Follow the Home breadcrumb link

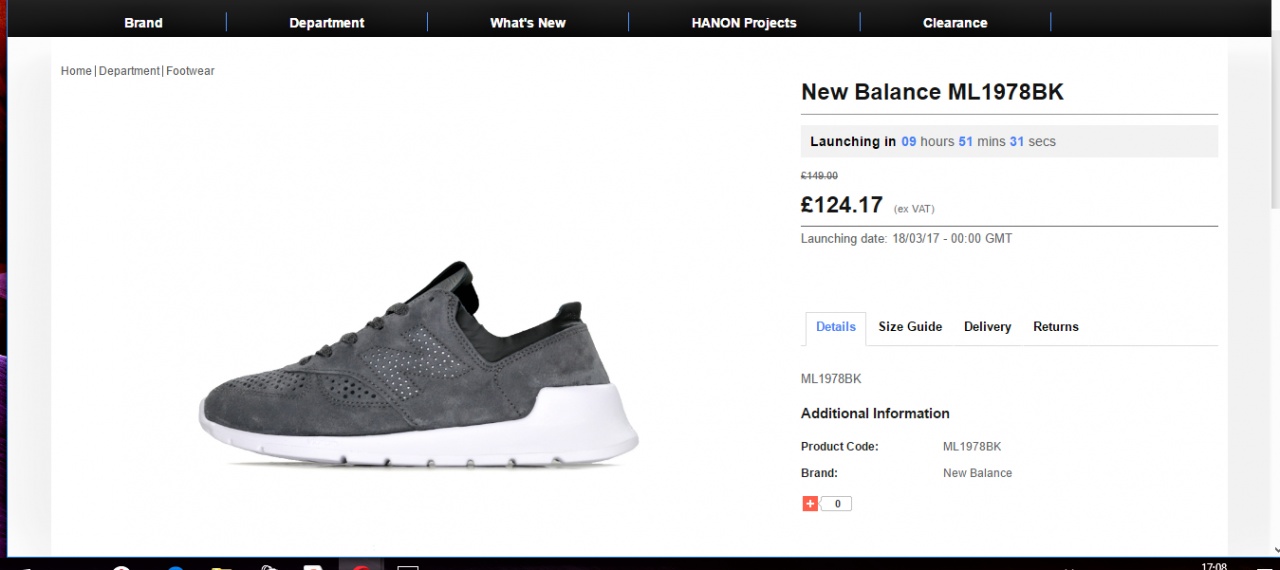76,71
